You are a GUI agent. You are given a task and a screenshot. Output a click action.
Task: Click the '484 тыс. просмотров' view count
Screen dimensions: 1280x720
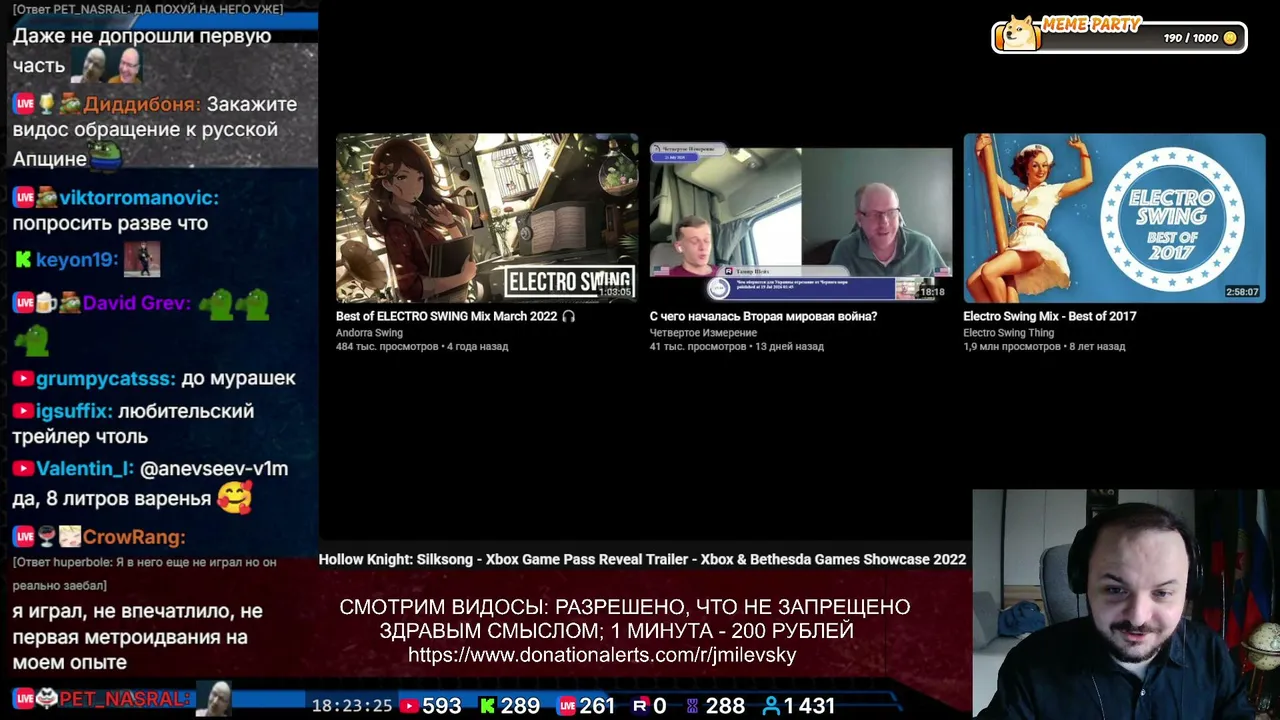[x=387, y=347]
